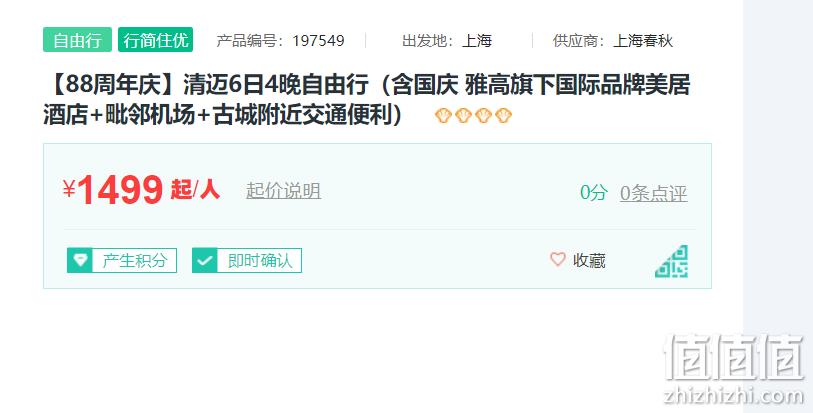The width and height of the screenshot is (813, 413).
Task: Click the supplier name 上海春秋
Action: (643, 40)
